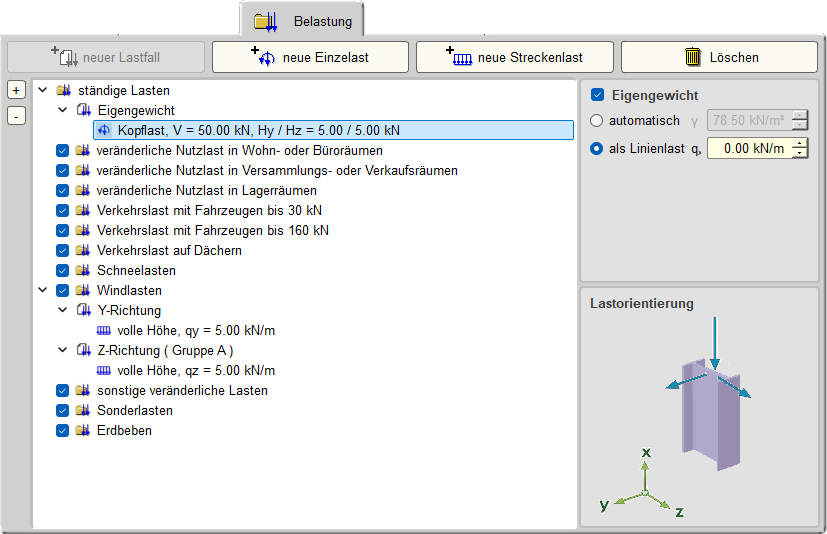Uncheck the Eigengewicht checkbox in right panel
Image resolution: width=827 pixels, height=534 pixels.
click(598, 96)
